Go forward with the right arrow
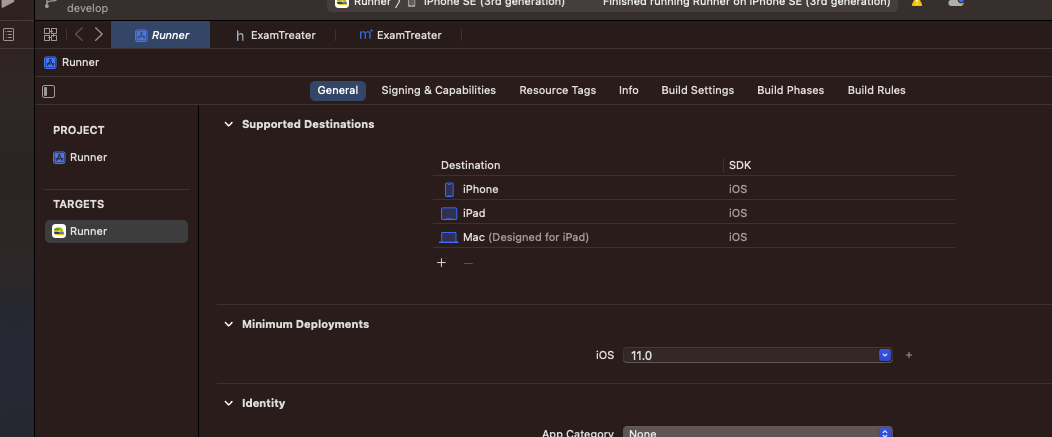The width and height of the screenshot is (1052, 437). coord(99,35)
